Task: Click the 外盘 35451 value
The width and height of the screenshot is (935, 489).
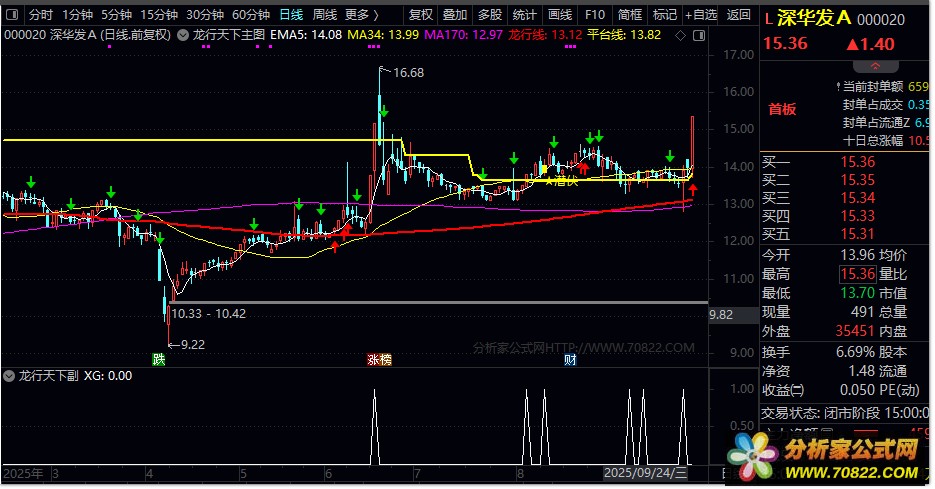Action: (854, 331)
